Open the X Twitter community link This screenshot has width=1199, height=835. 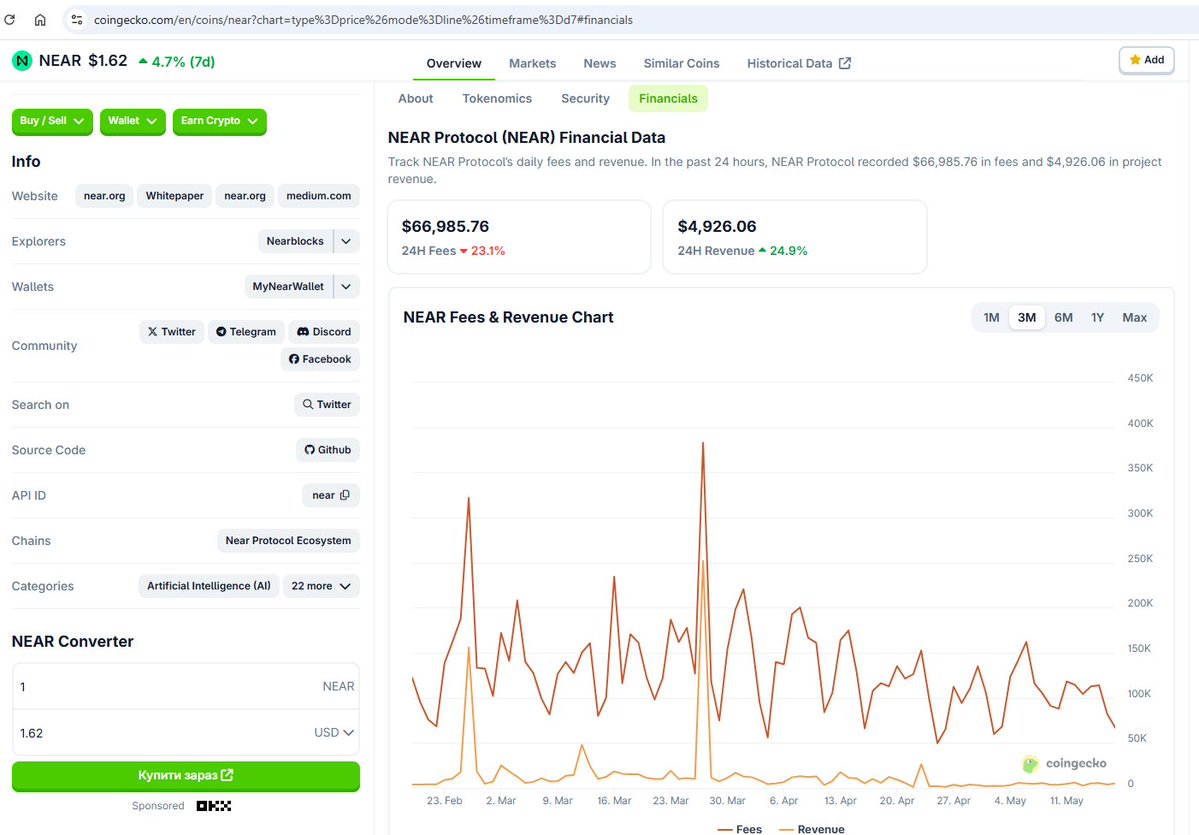point(172,332)
